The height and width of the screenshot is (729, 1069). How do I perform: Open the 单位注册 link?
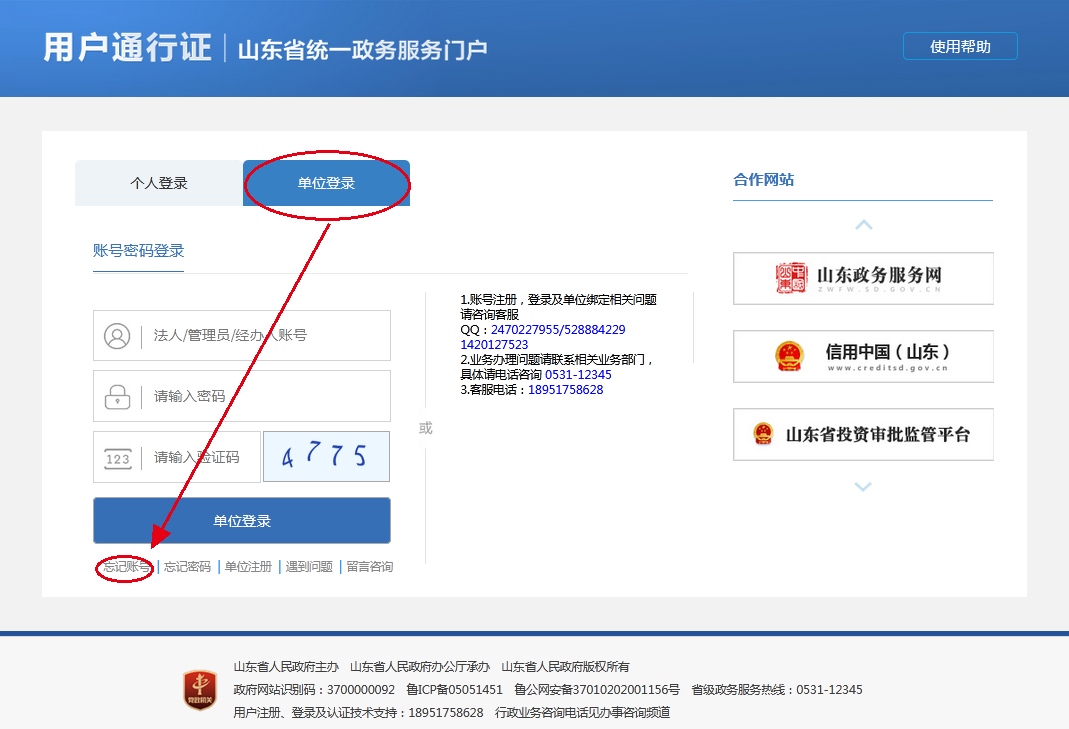click(248, 567)
